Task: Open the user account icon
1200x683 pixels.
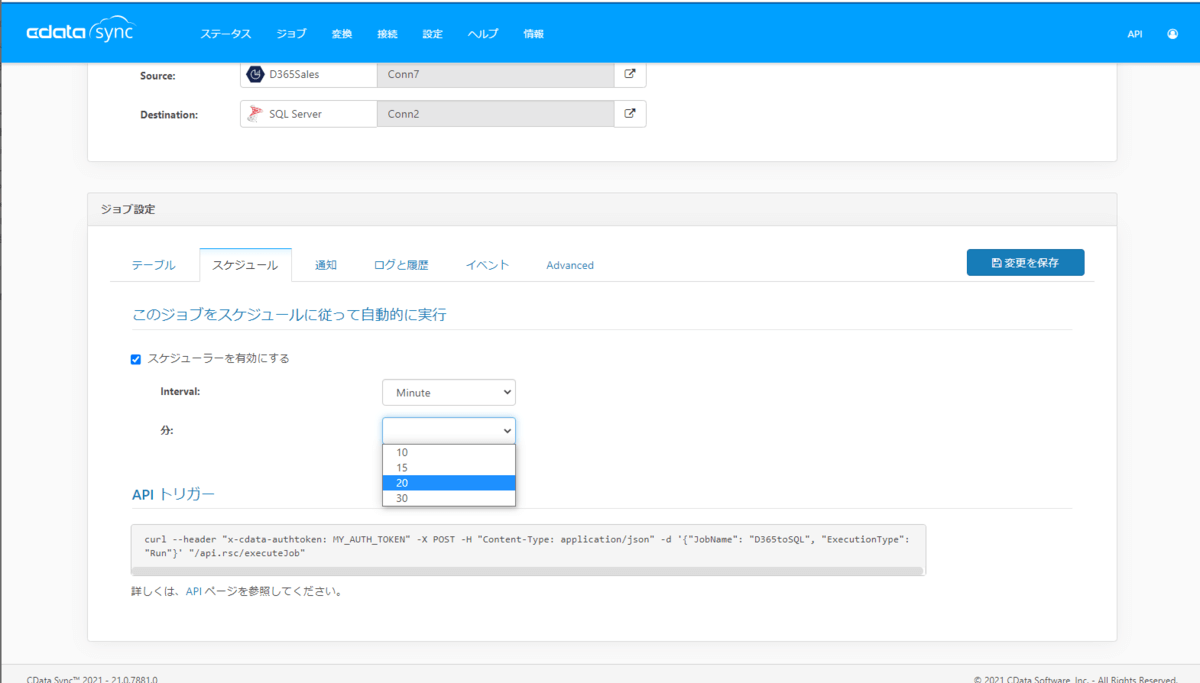Action: coord(1172,34)
